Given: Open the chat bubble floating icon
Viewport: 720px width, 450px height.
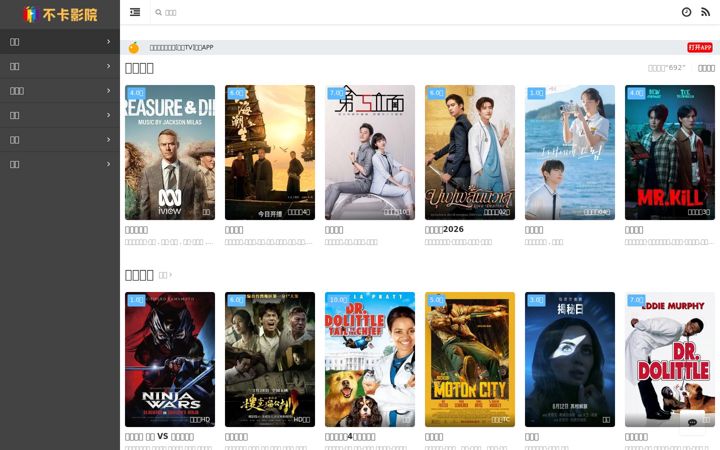Looking at the screenshot, I should click(x=692, y=422).
